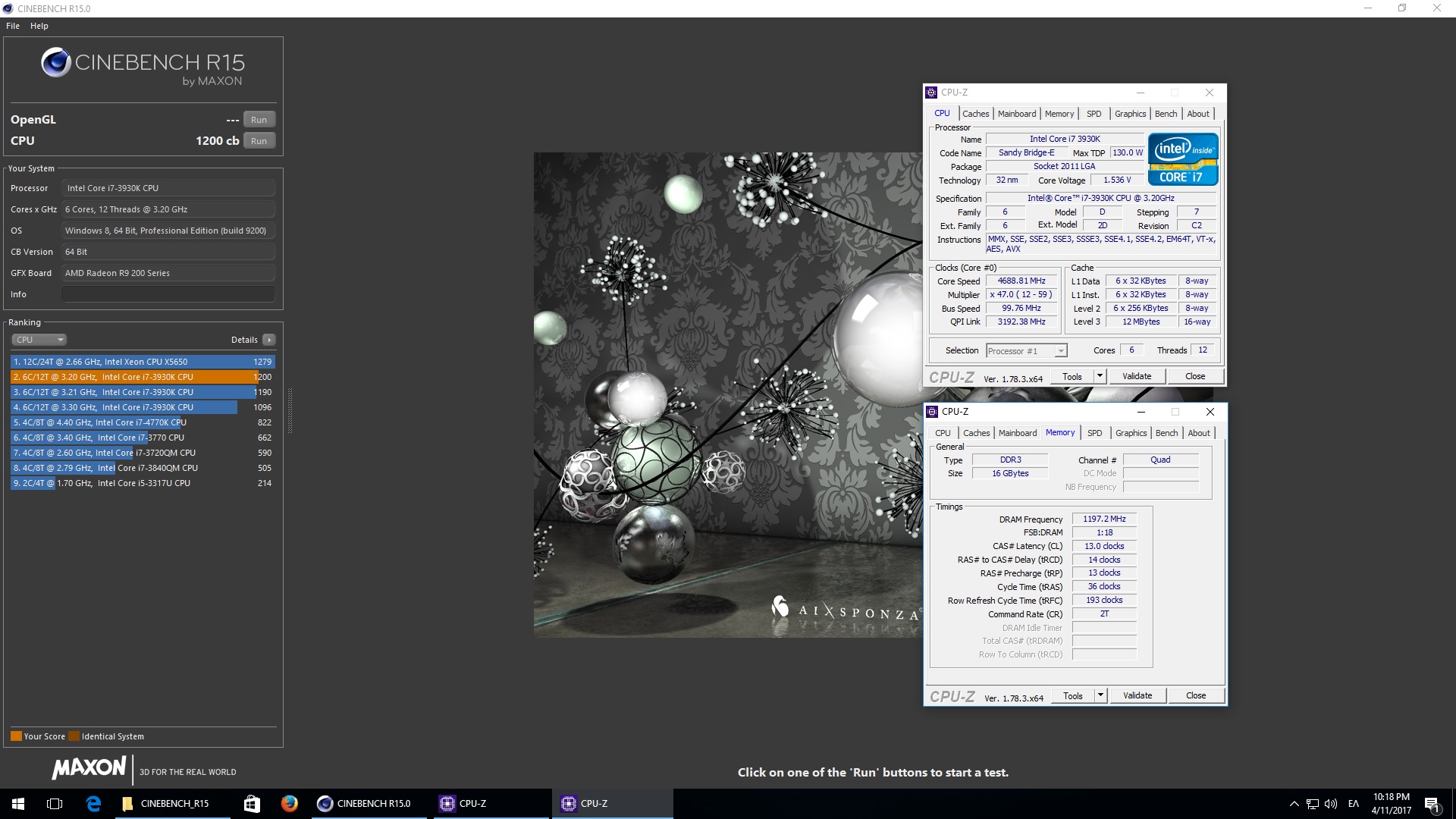The height and width of the screenshot is (819, 1456).
Task: Switch to the first CPU-Z taskbar item
Action: click(491, 803)
